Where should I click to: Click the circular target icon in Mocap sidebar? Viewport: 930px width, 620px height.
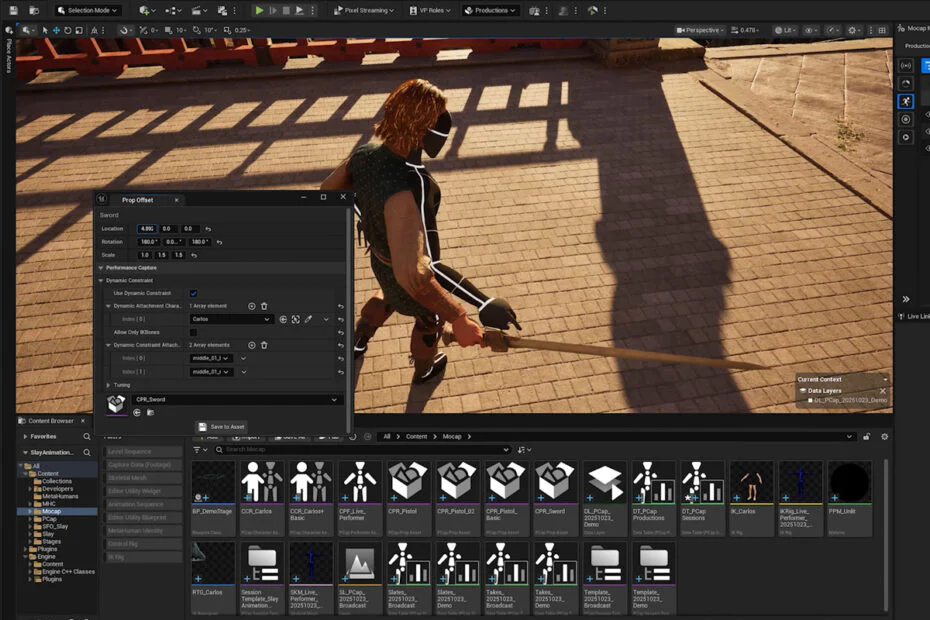click(x=906, y=119)
